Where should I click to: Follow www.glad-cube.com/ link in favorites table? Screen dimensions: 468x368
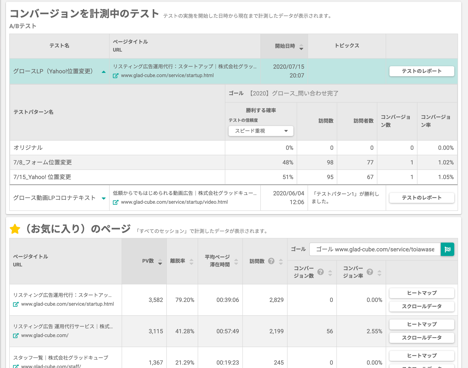click(45, 335)
